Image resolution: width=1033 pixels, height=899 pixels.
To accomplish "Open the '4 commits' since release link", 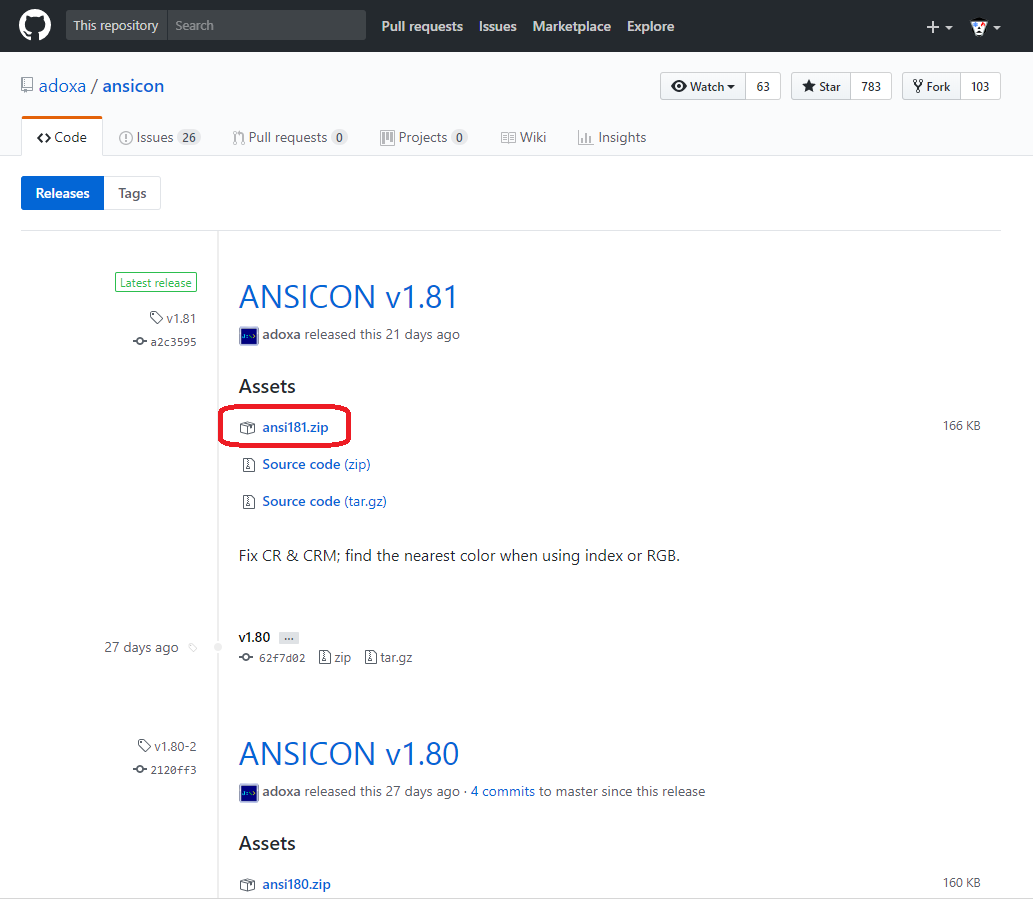I will (503, 792).
